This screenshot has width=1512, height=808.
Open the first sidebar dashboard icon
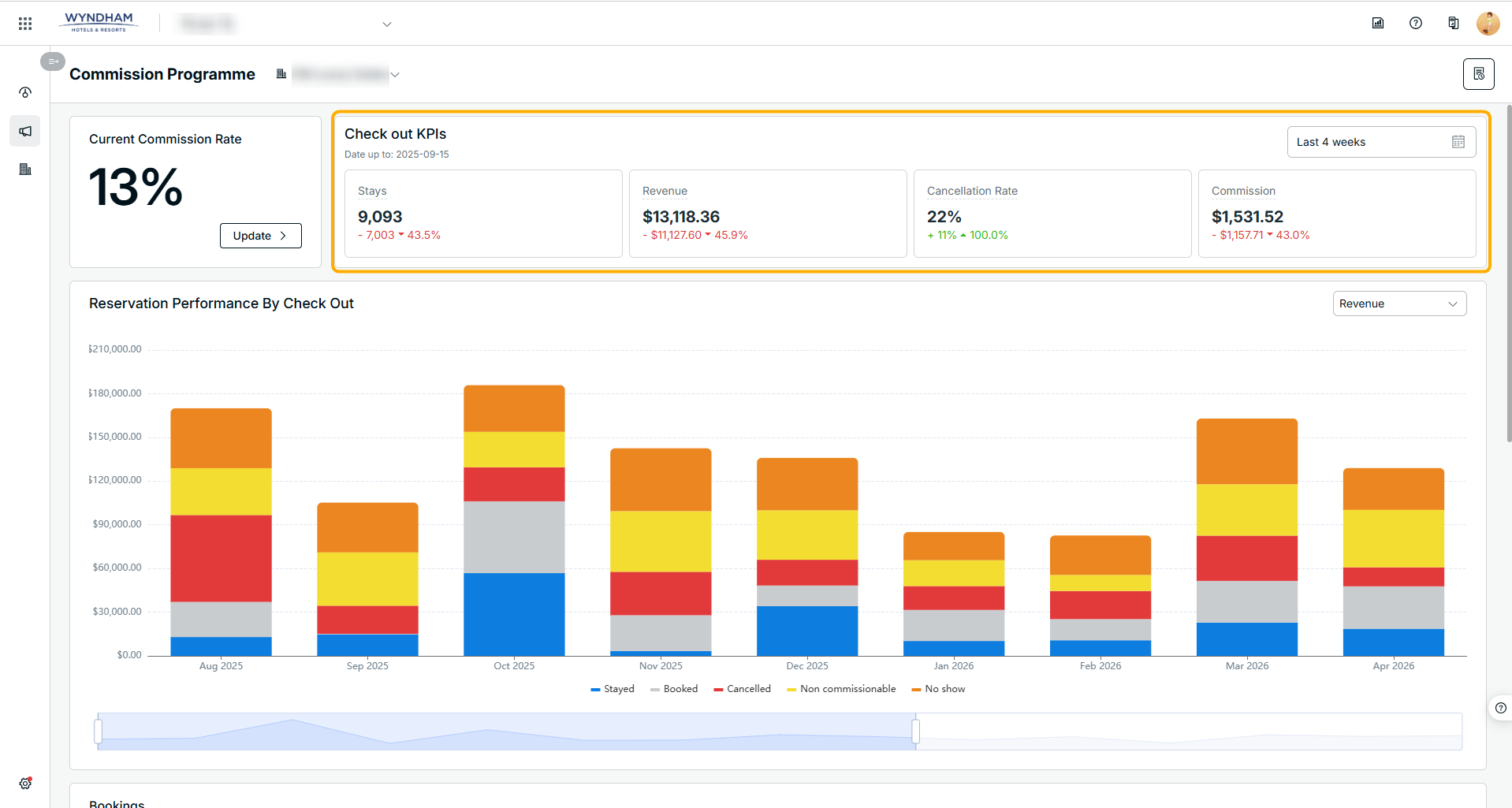pyautogui.click(x=25, y=92)
